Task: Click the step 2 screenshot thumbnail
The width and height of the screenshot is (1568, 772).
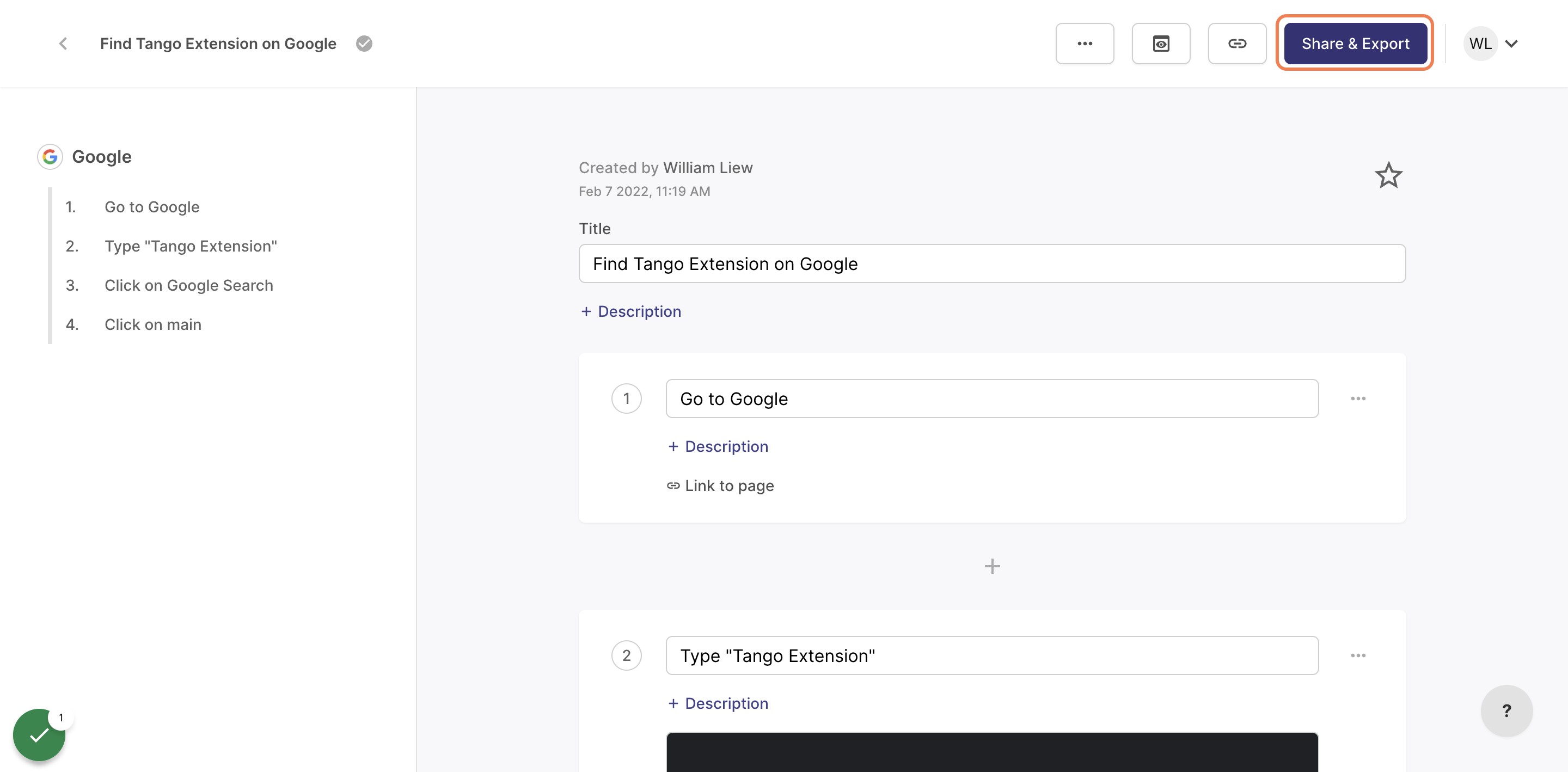Action: [991, 752]
